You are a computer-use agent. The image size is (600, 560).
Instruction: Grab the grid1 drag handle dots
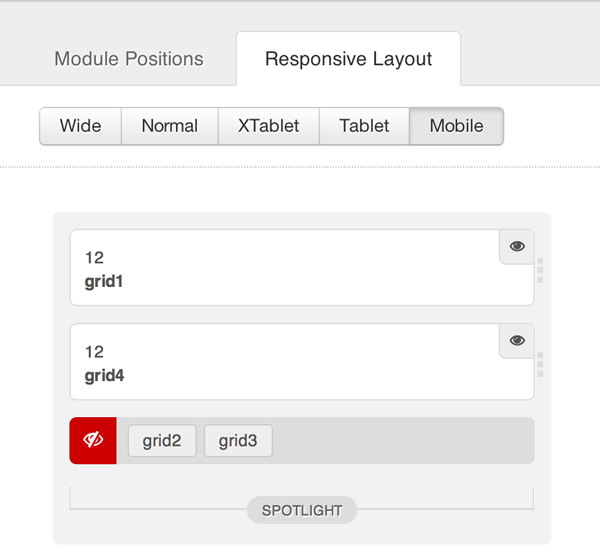click(x=540, y=270)
